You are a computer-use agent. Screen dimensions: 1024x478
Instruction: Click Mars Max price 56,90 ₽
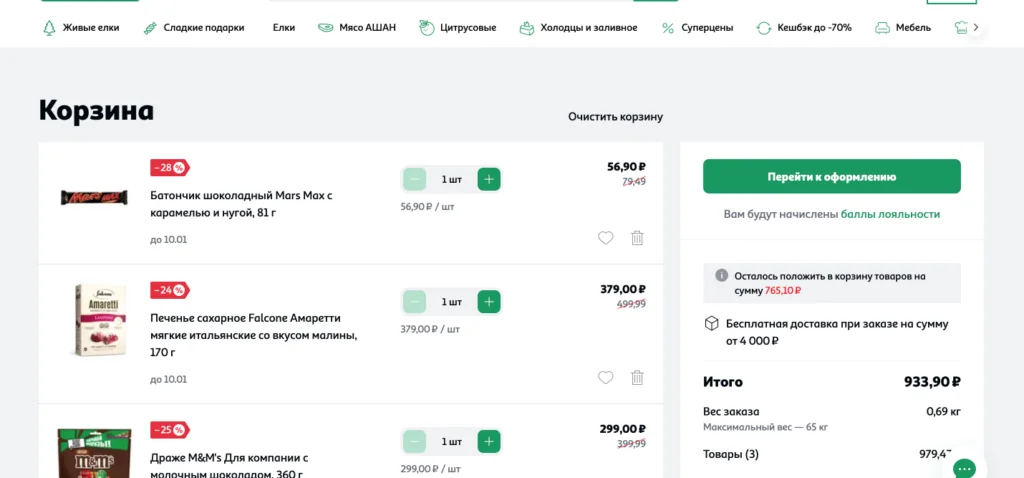coord(626,167)
